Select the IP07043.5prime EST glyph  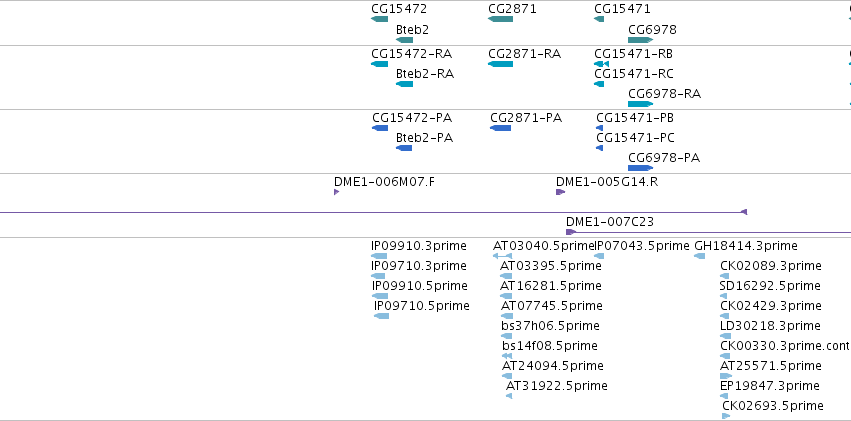[x=599, y=256]
